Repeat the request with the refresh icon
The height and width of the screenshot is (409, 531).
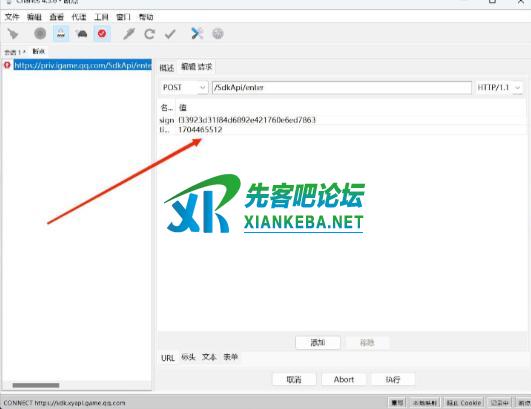tap(149, 34)
